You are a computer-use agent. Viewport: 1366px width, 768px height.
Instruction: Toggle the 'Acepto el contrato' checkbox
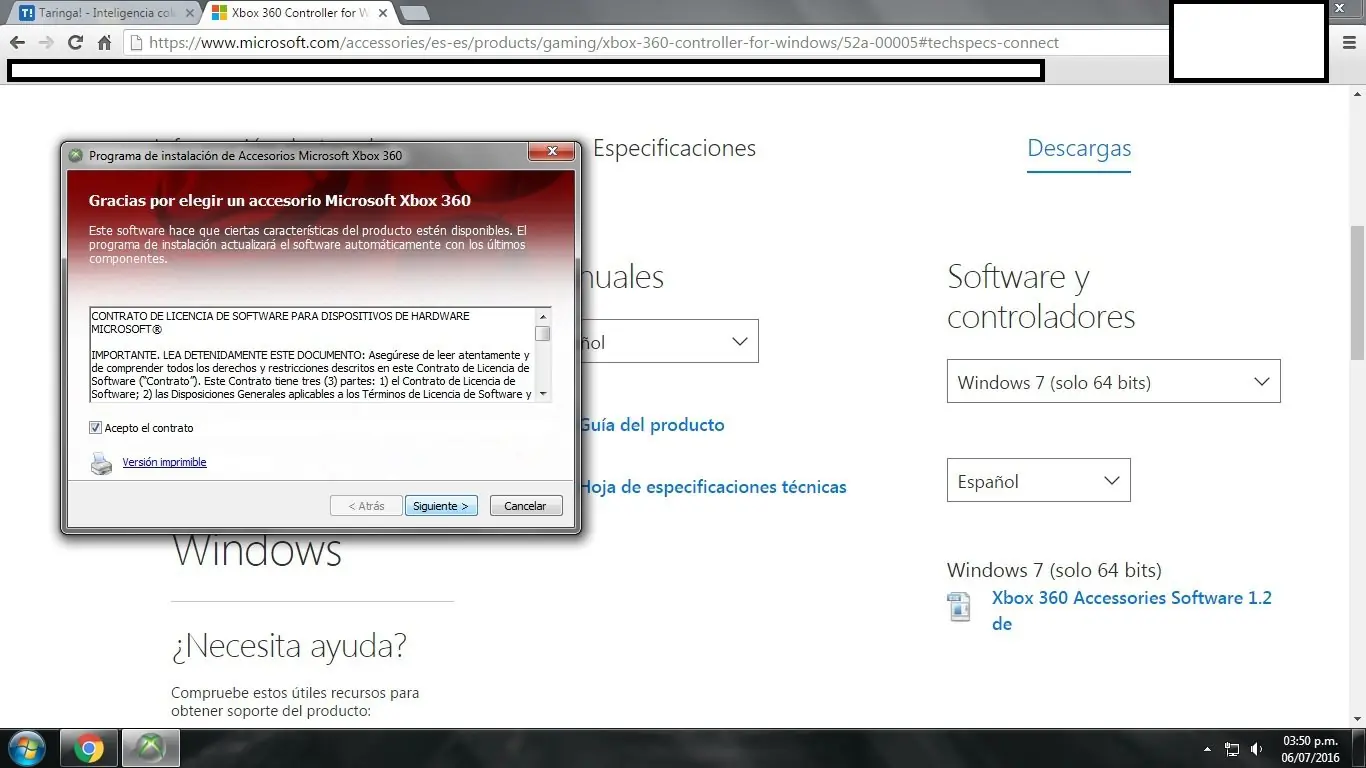96,428
